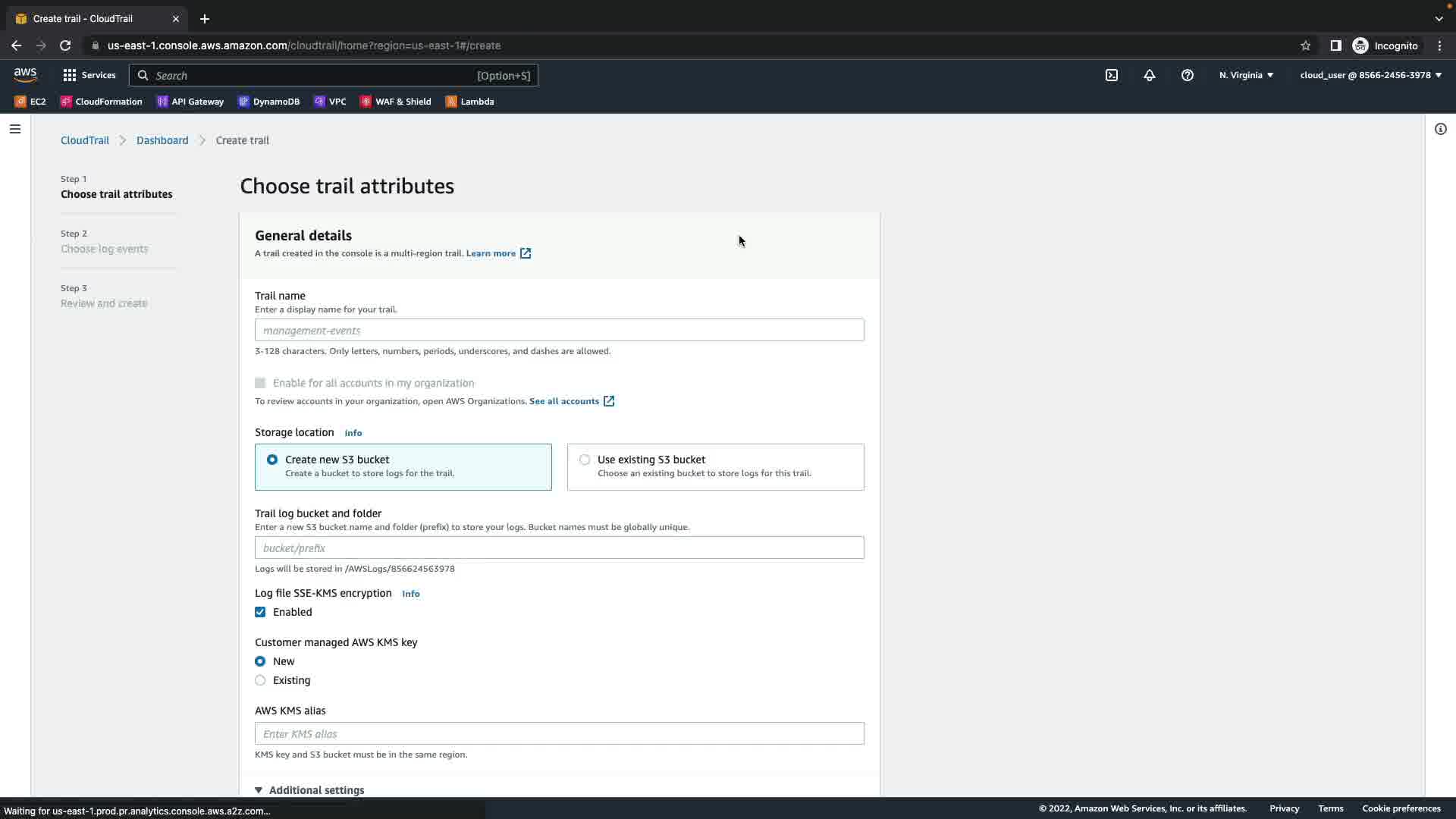Select the Use existing S3 bucket option

click(585, 460)
